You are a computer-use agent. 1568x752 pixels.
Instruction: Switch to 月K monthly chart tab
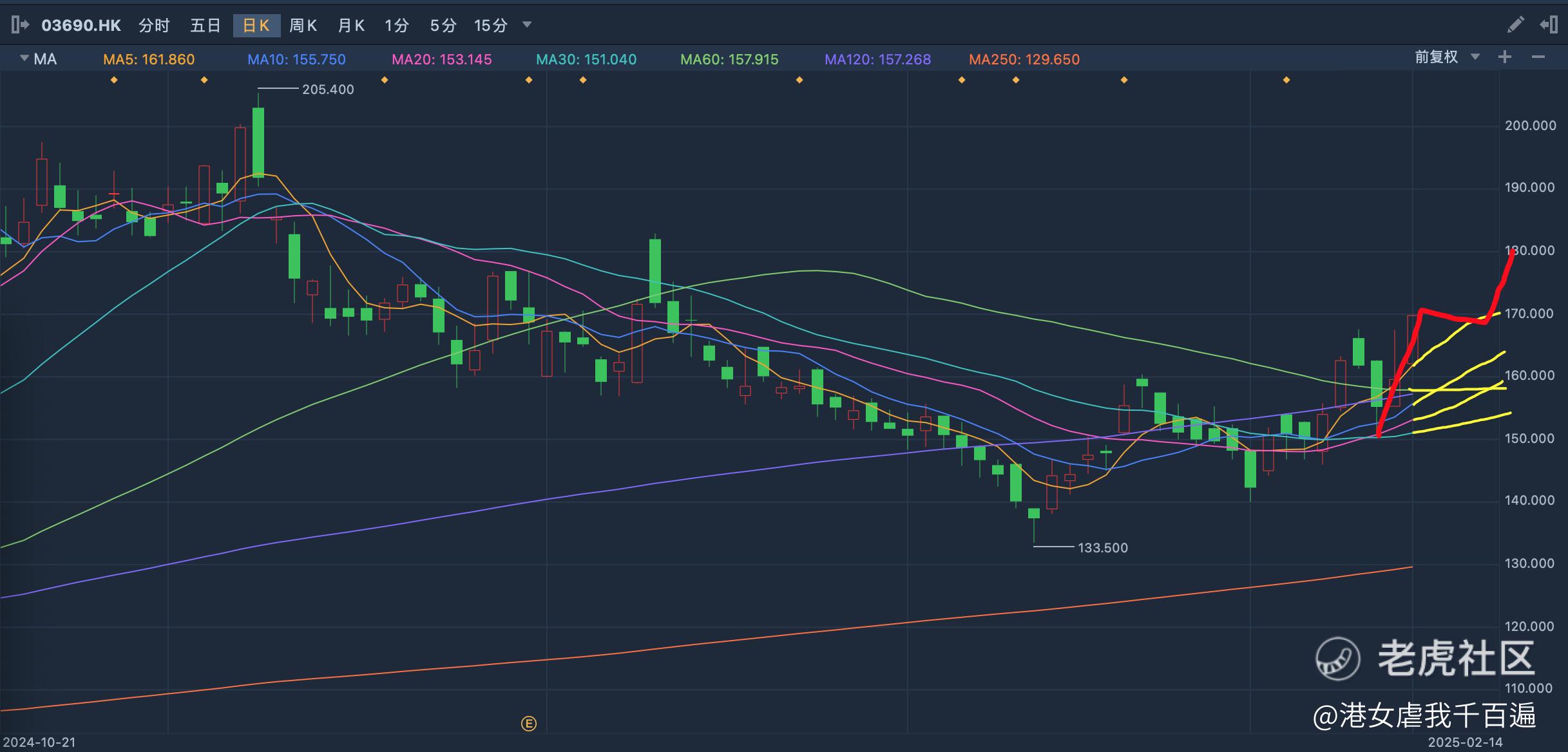[x=351, y=25]
